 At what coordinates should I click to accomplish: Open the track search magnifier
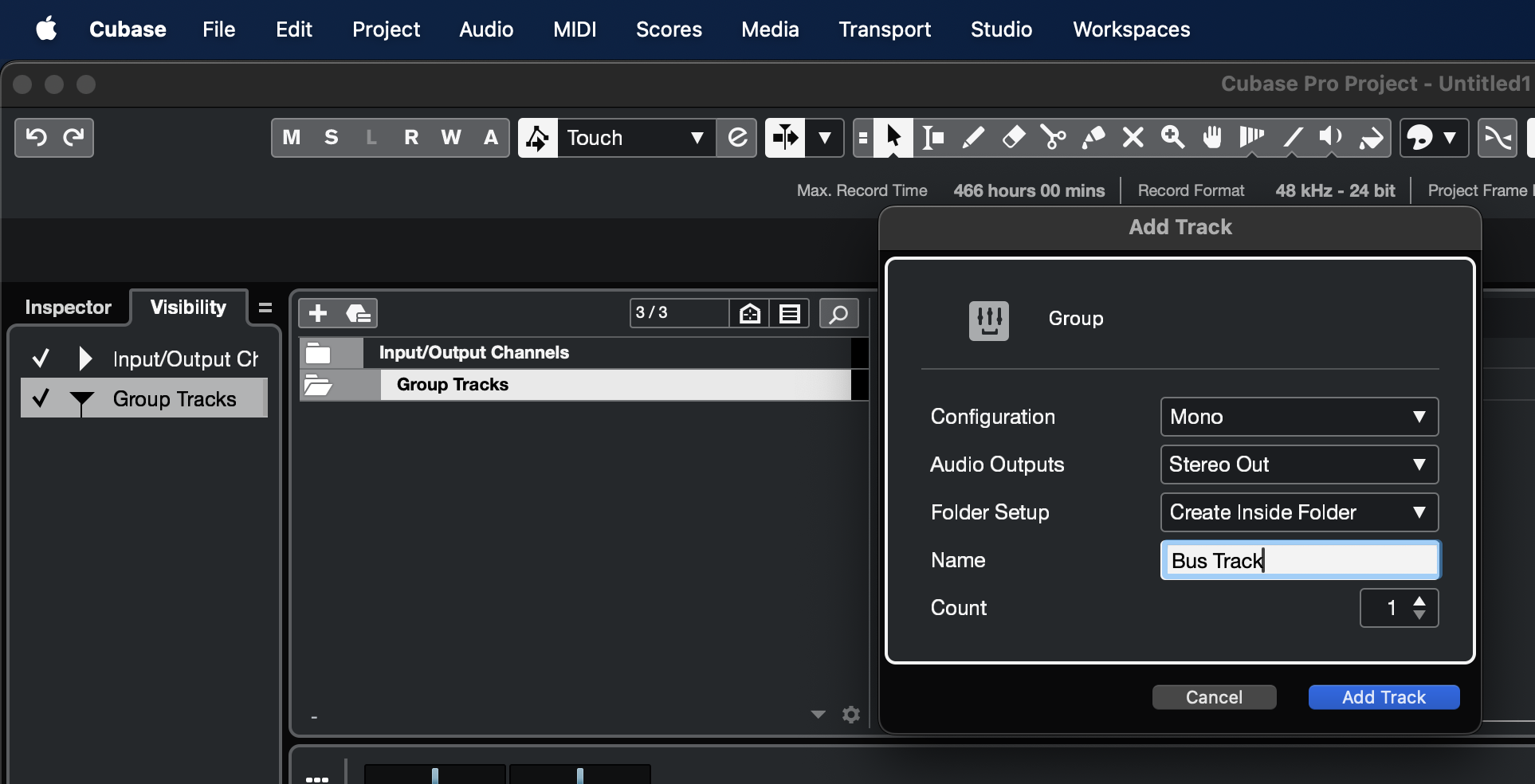pos(838,314)
